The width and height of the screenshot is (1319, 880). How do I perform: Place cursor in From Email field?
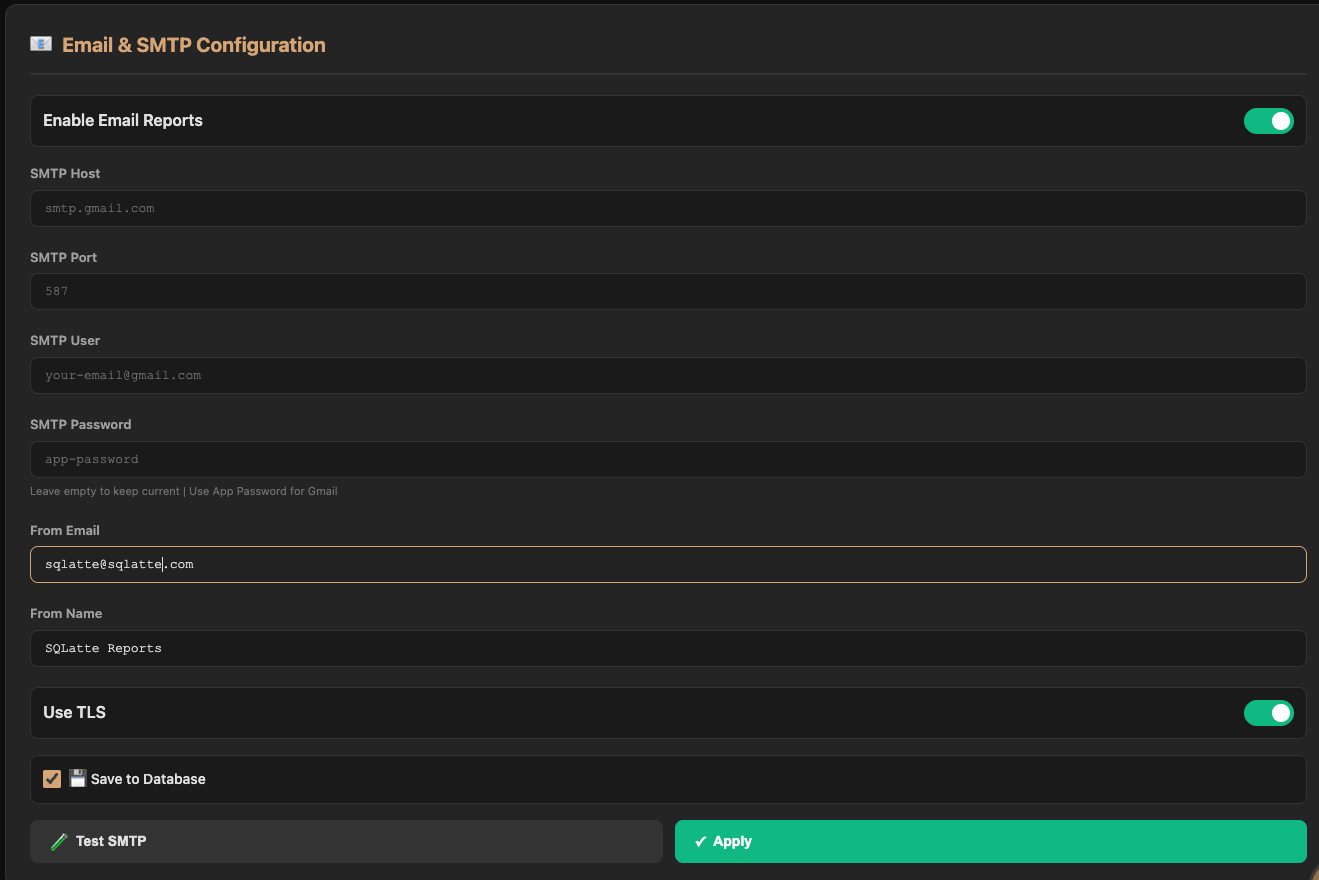click(668, 564)
